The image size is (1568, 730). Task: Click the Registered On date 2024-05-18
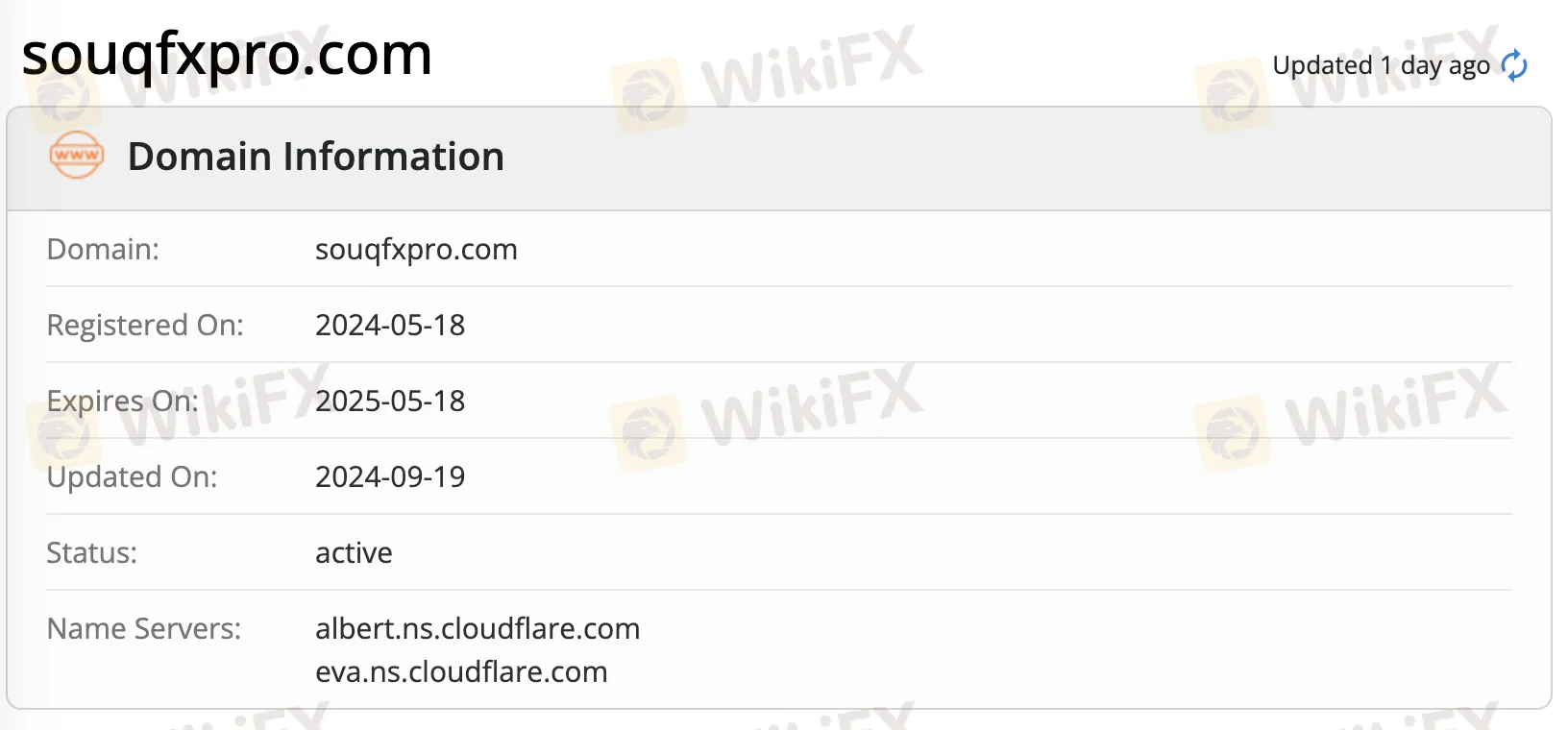pyautogui.click(x=390, y=326)
